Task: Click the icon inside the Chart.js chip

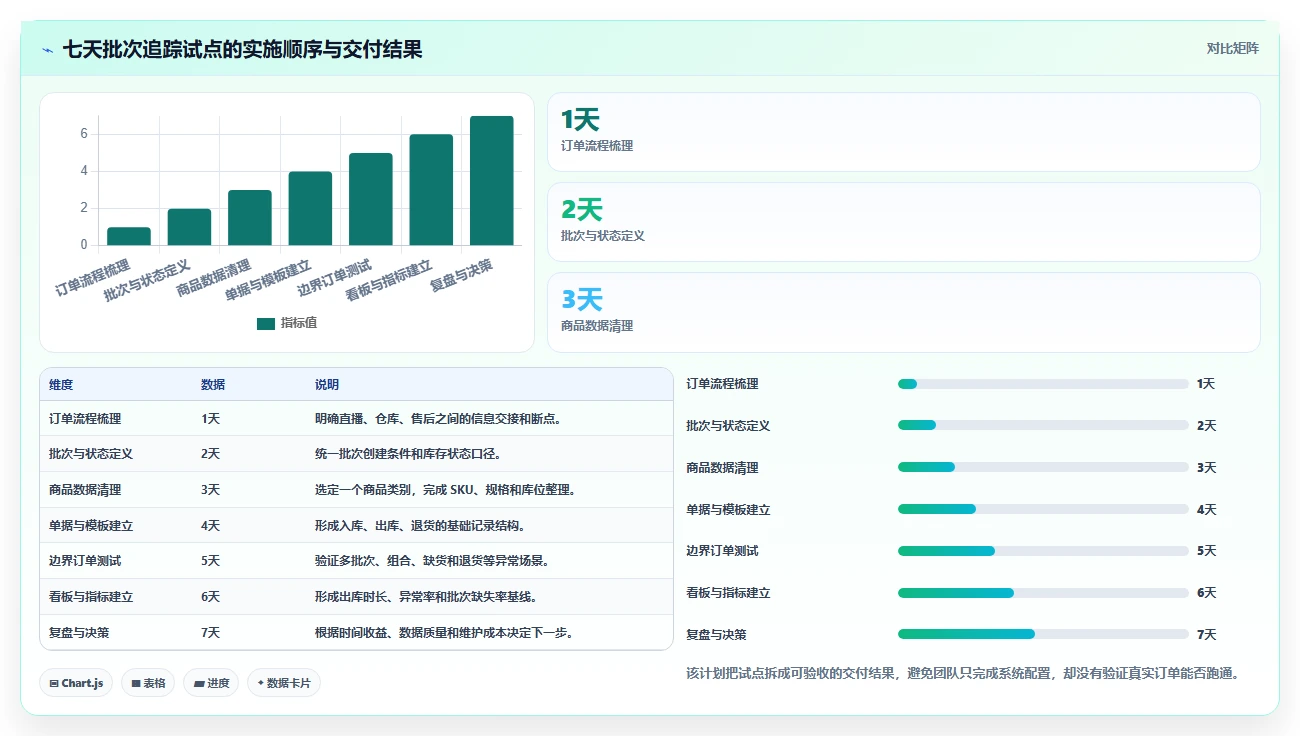Action: point(54,684)
